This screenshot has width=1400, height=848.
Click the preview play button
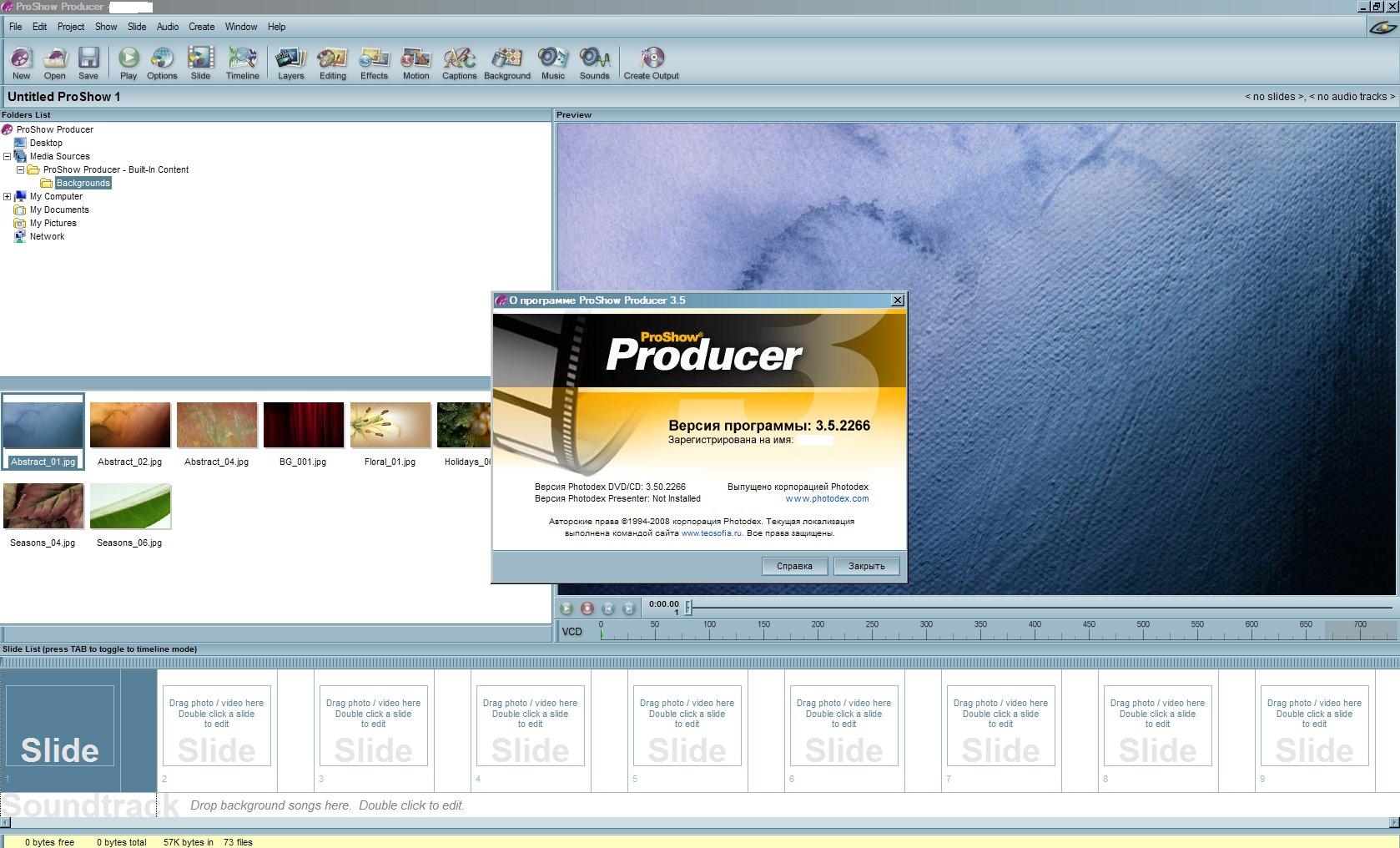567,608
